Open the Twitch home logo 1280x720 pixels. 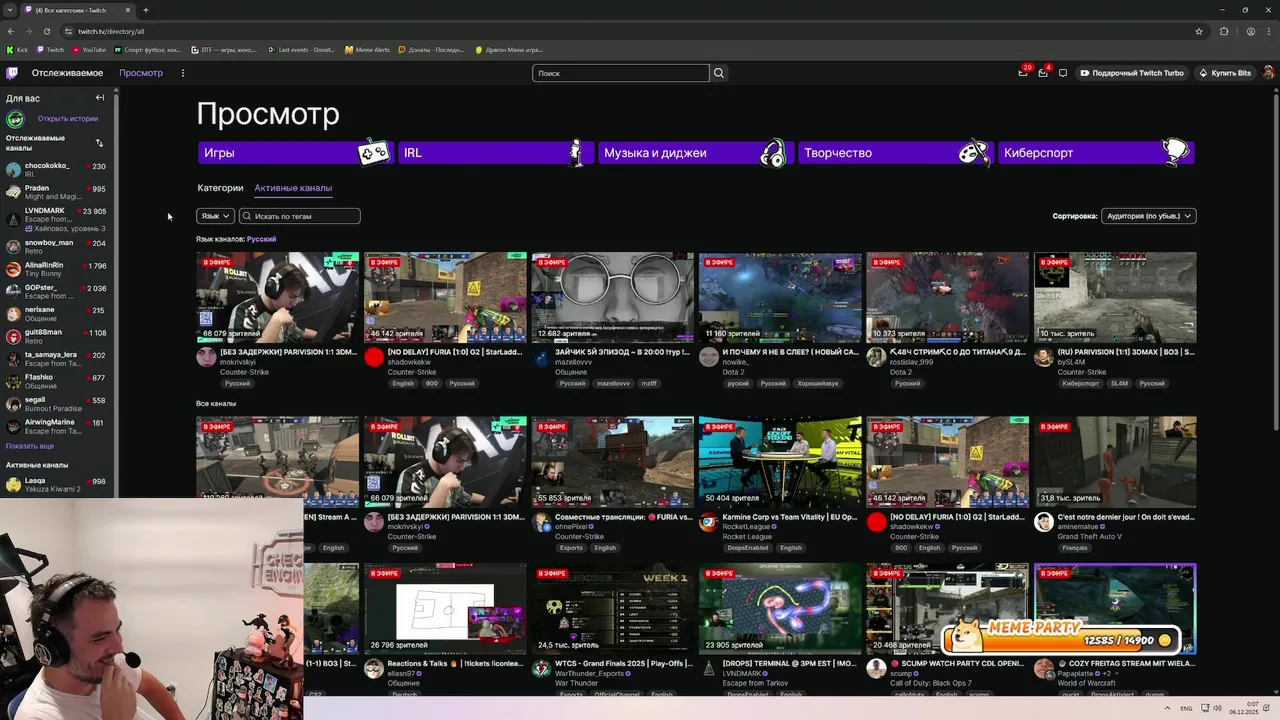(12, 73)
